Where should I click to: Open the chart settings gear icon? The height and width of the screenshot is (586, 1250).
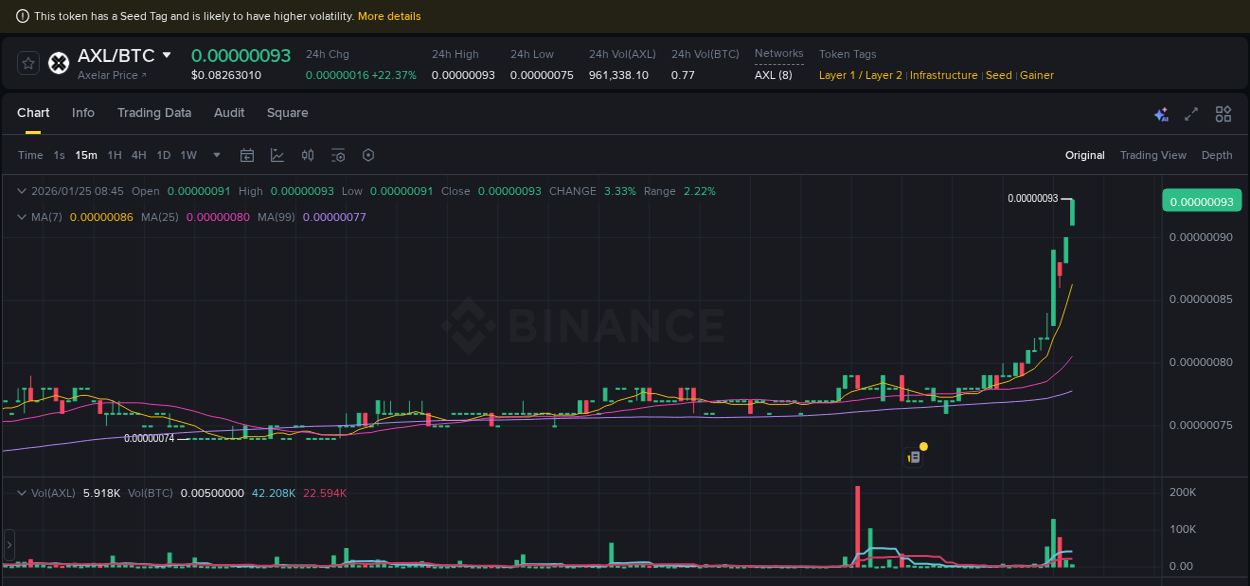click(x=368, y=155)
